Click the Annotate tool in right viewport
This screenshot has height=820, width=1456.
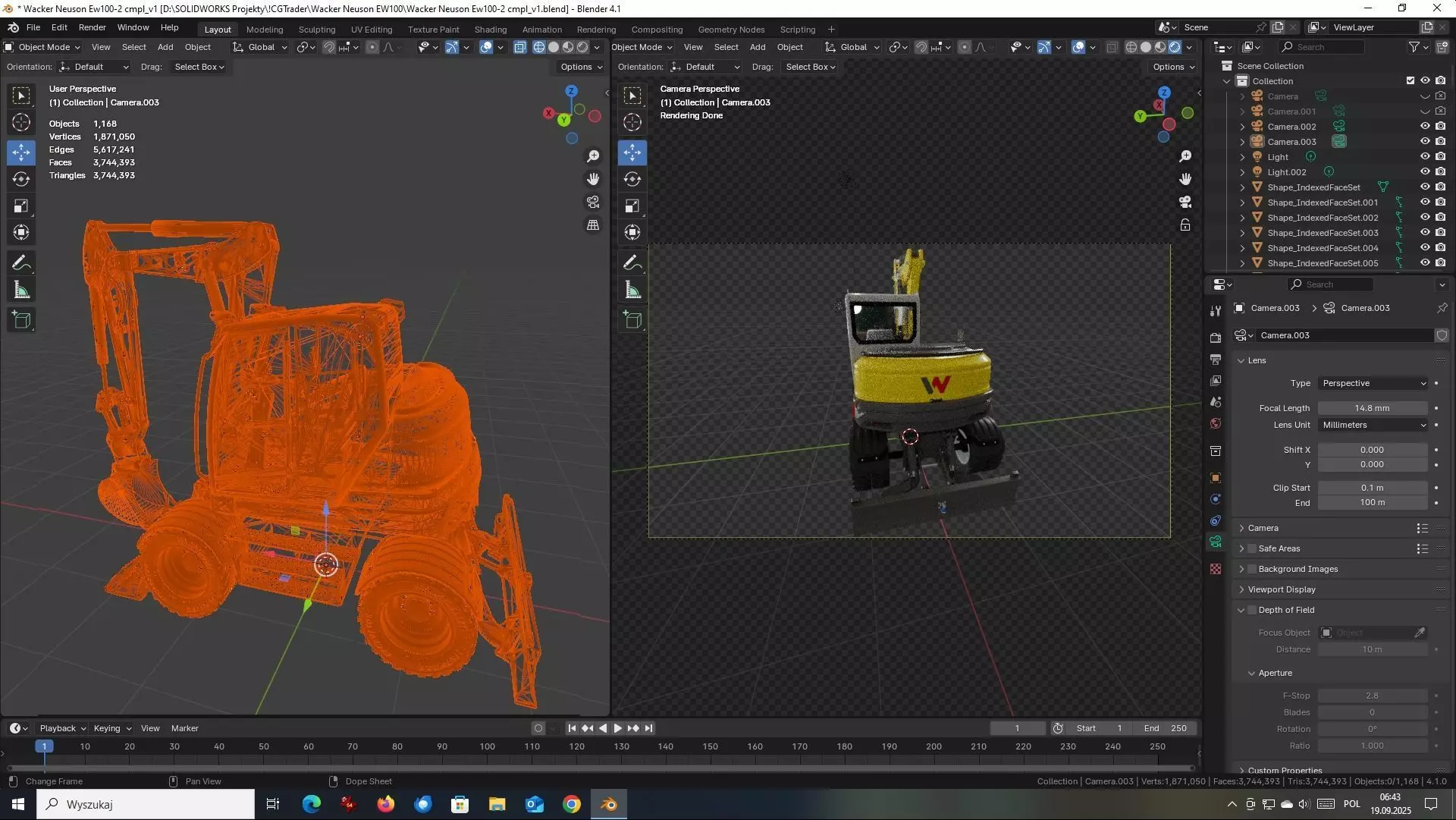point(632,262)
